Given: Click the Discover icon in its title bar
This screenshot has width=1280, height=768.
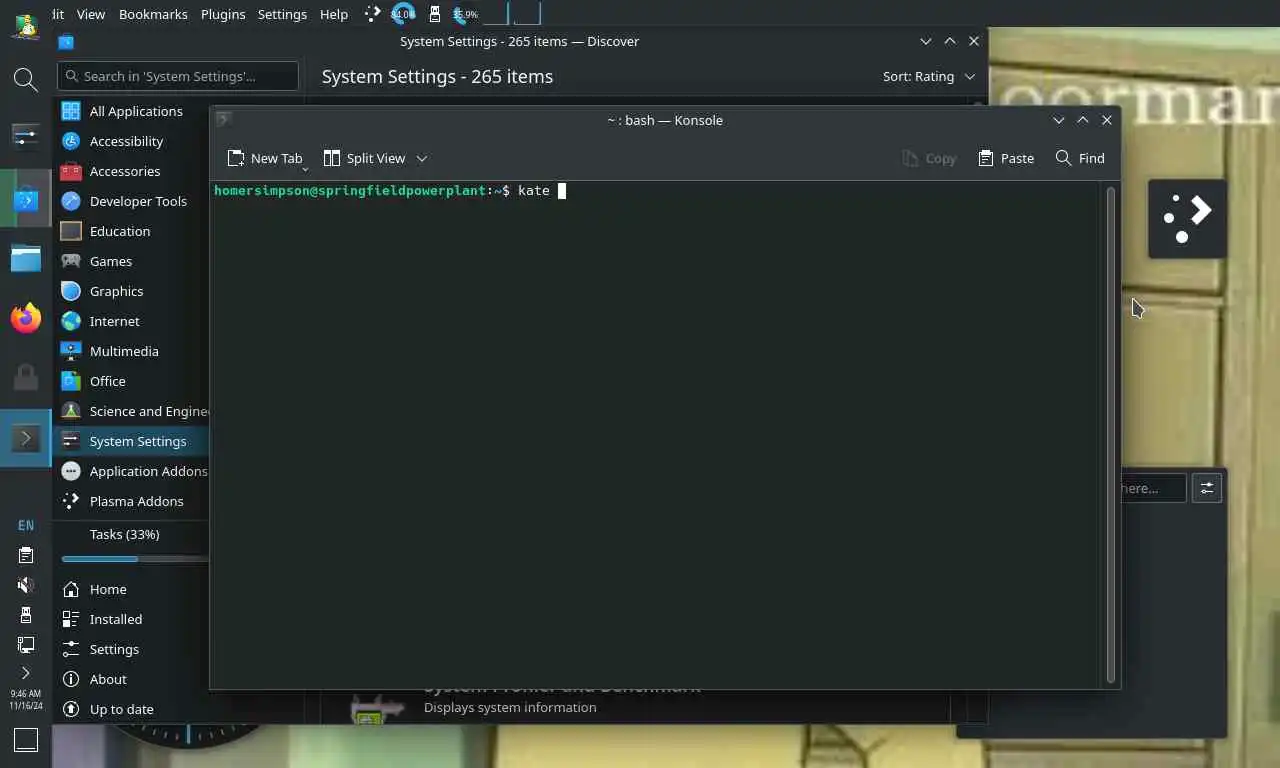Looking at the screenshot, I should (66, 41).
